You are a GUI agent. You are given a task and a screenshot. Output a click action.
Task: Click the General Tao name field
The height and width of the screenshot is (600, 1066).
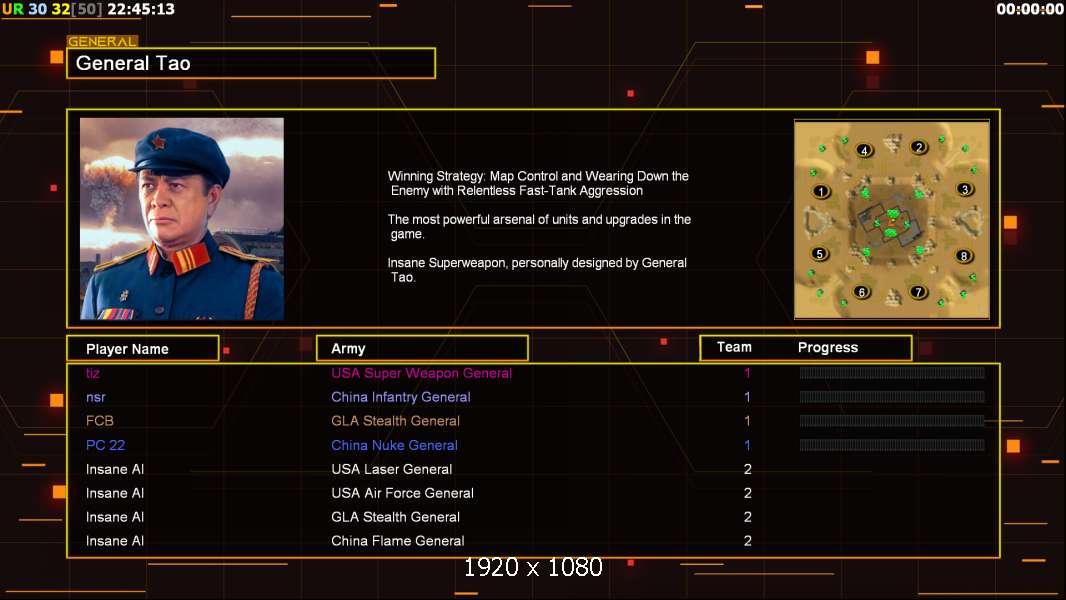coord(251,63)
